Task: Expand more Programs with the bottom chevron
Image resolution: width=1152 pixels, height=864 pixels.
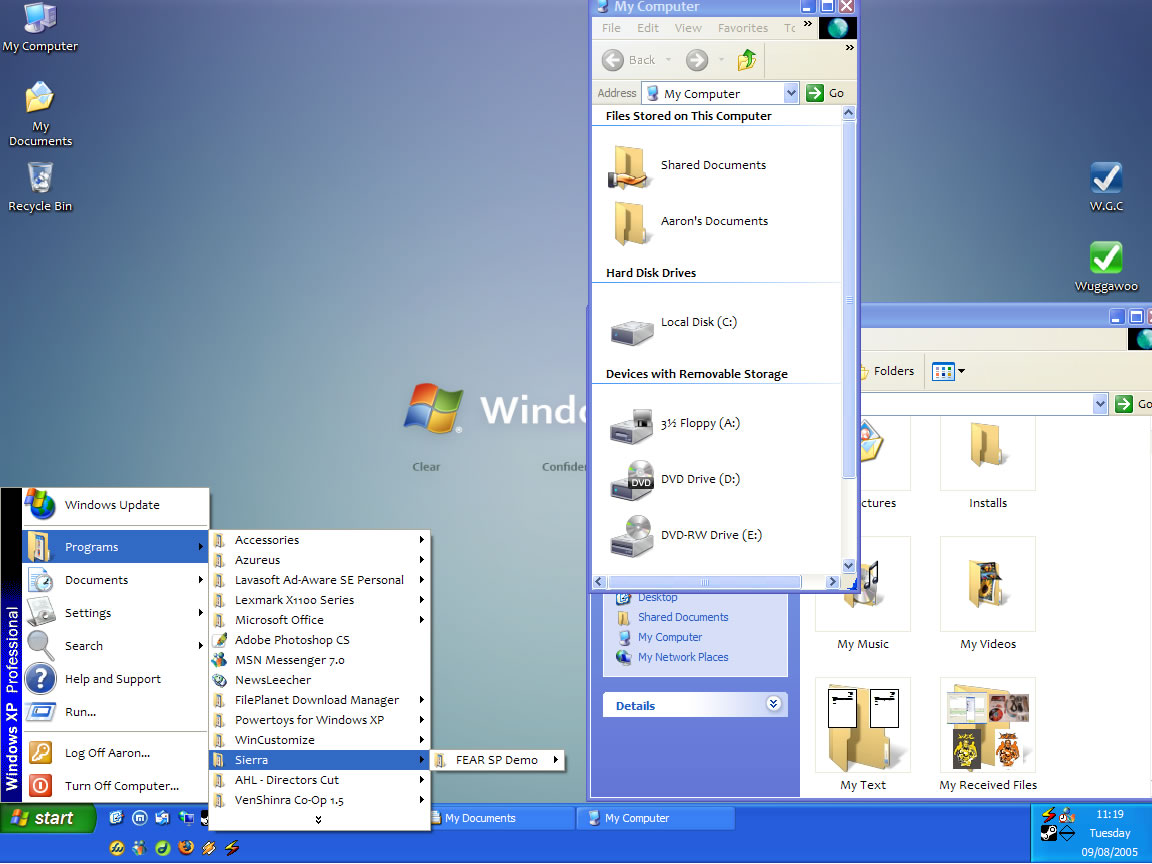Action: coord(318,820)
